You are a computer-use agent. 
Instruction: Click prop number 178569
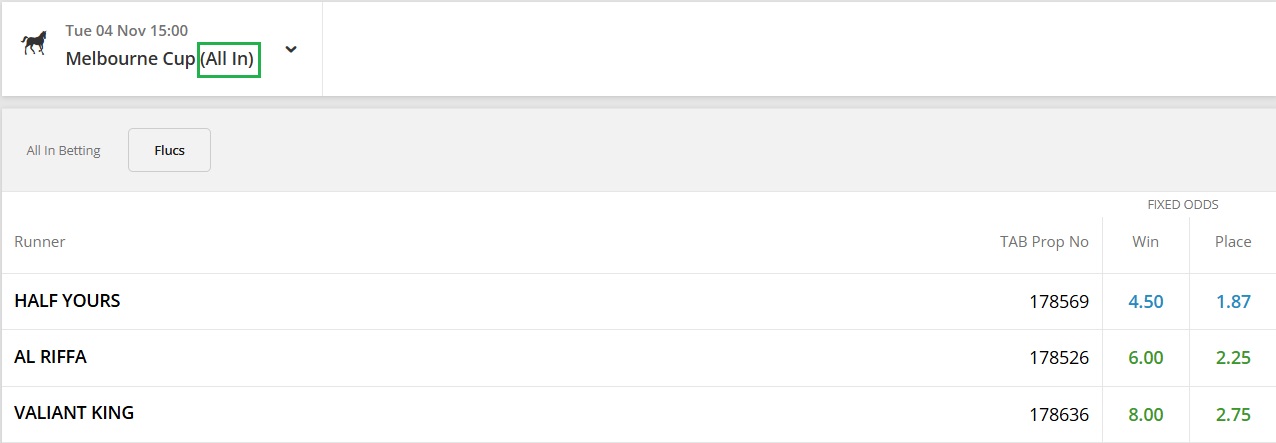click(1059, 301)
